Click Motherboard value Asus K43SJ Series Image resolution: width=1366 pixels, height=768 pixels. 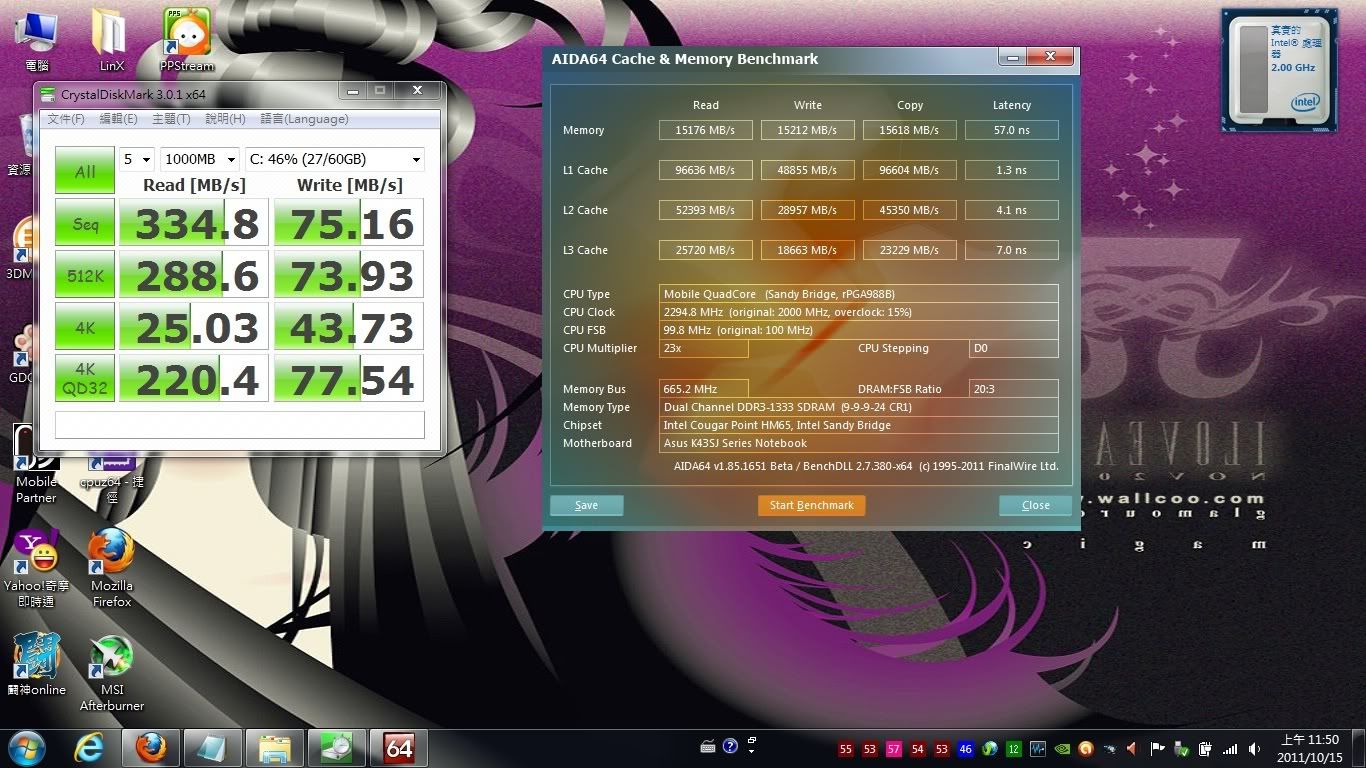[x=858, y=443]
